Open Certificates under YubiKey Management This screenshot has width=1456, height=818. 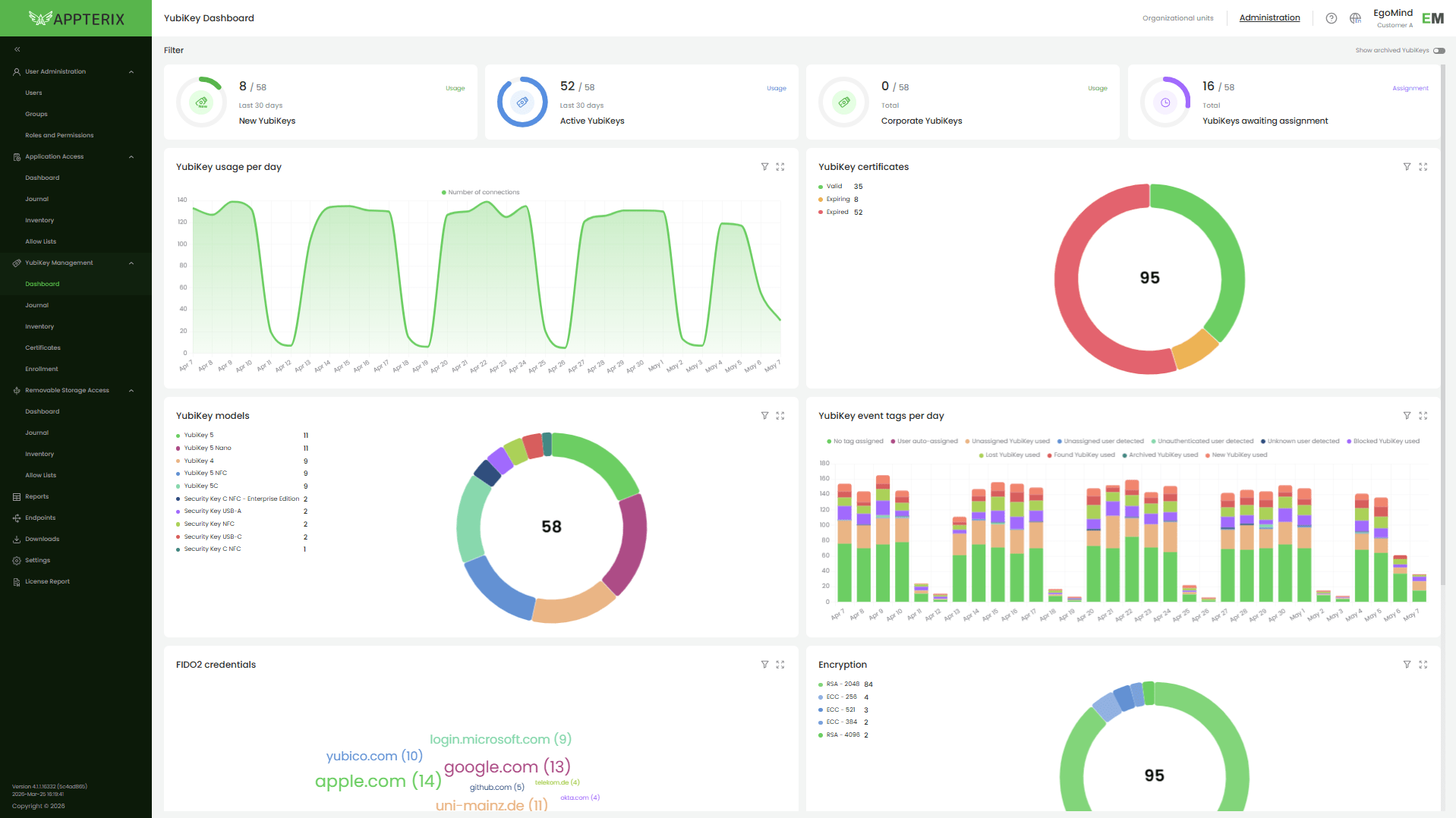click(x=43, y=348)
